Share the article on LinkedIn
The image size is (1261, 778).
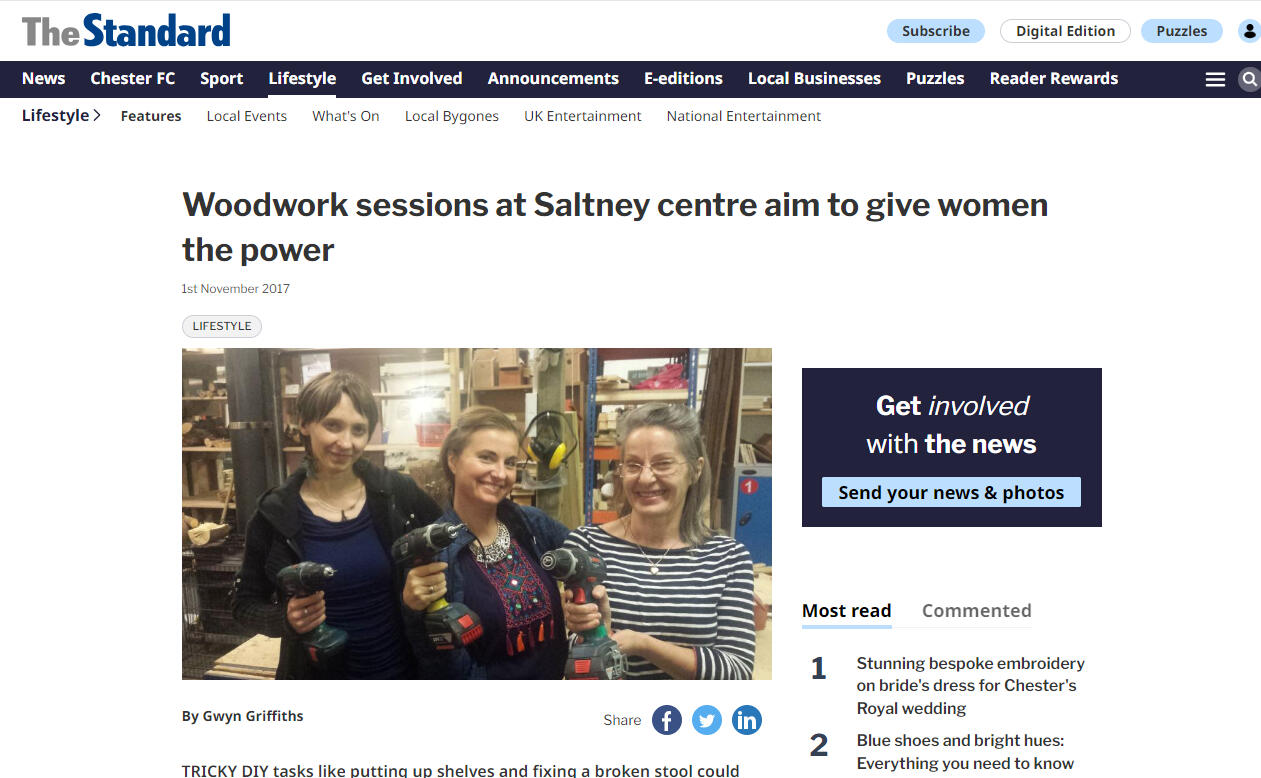pyautogui.click(x=747, y=720)
